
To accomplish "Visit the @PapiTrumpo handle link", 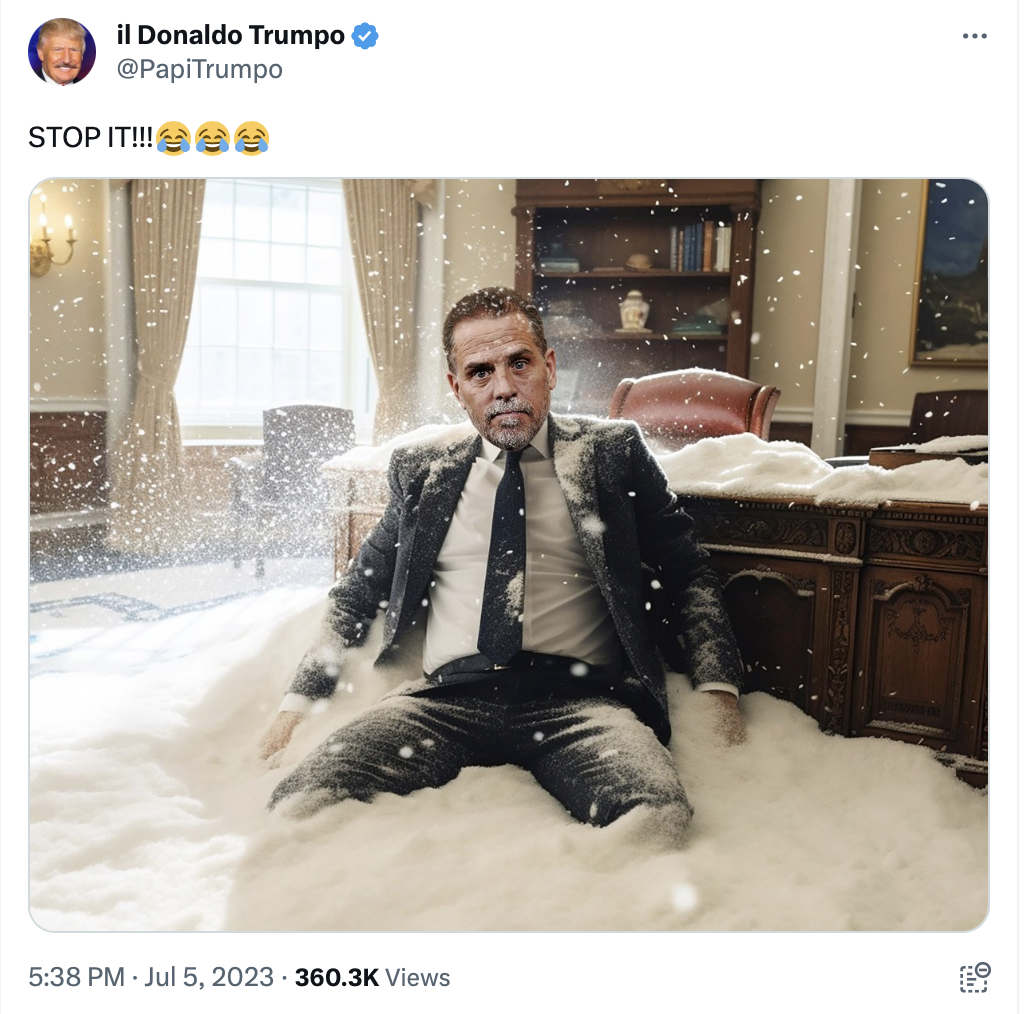I will point(200,69).
